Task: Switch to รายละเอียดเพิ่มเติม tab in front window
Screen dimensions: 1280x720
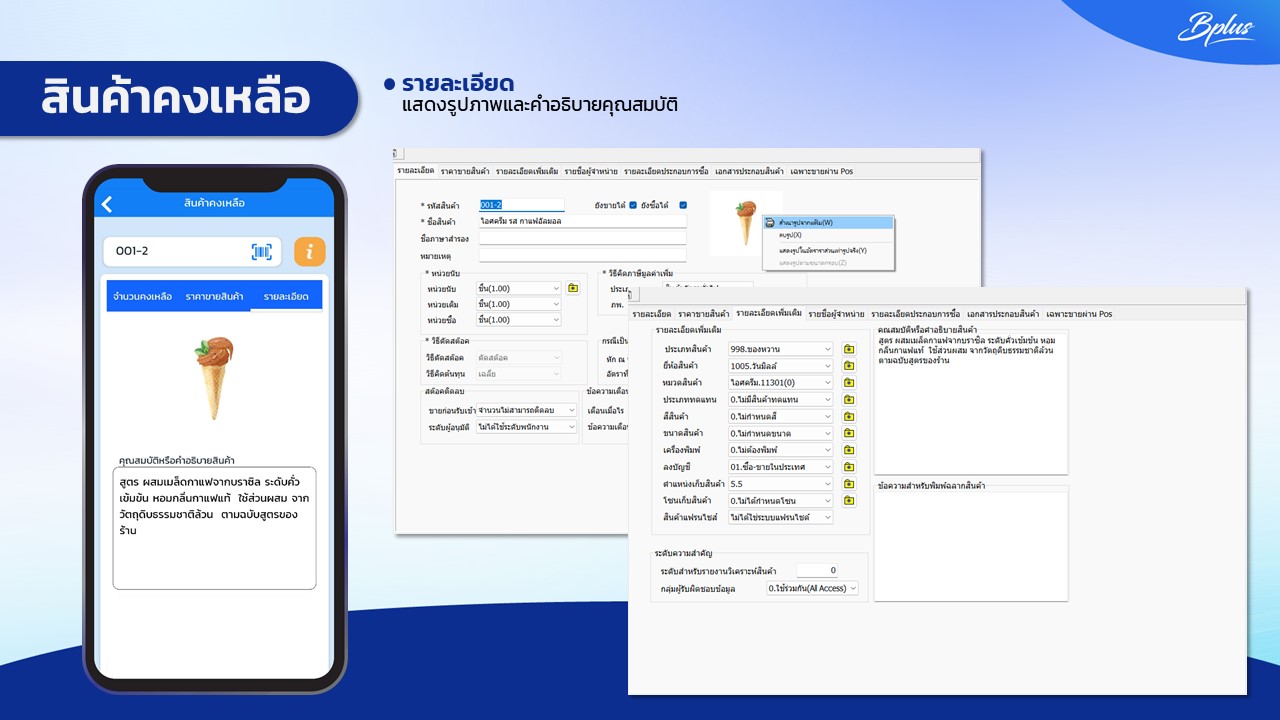Action: [x=768, y=313]
